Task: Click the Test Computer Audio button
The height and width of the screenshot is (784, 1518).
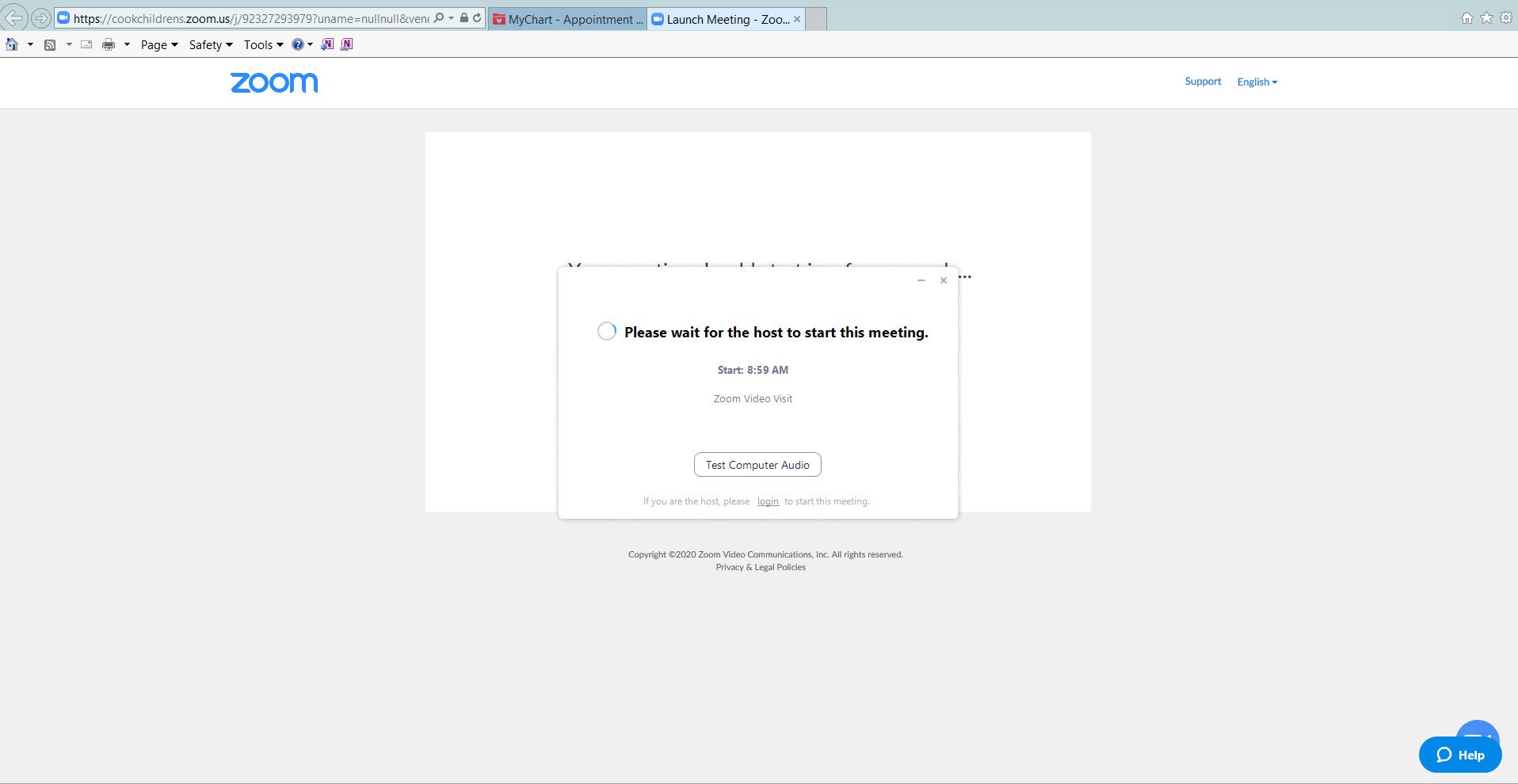Action: tap(757, 465)
